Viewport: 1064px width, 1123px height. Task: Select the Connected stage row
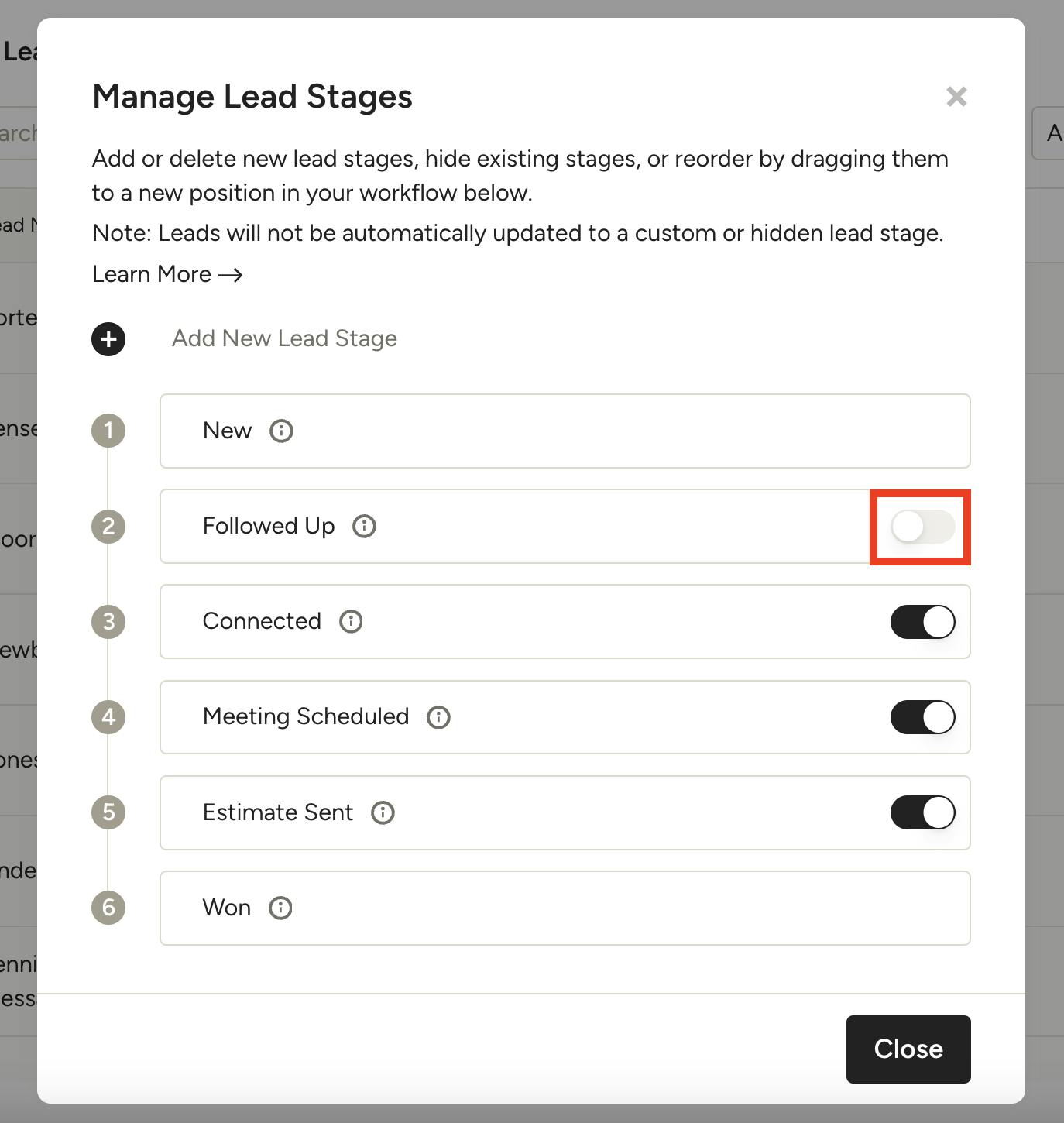542,622
